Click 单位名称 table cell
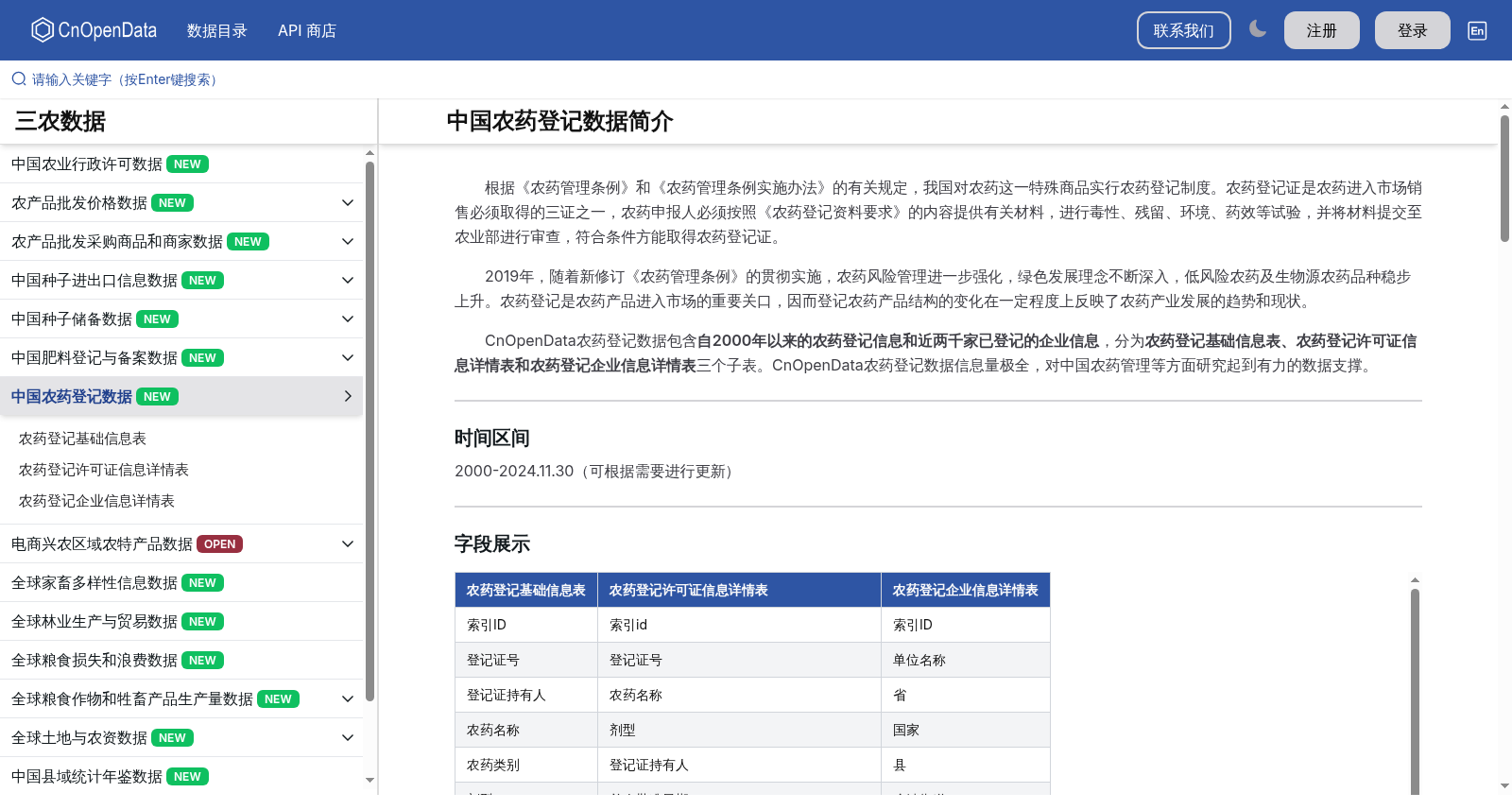 966,660
